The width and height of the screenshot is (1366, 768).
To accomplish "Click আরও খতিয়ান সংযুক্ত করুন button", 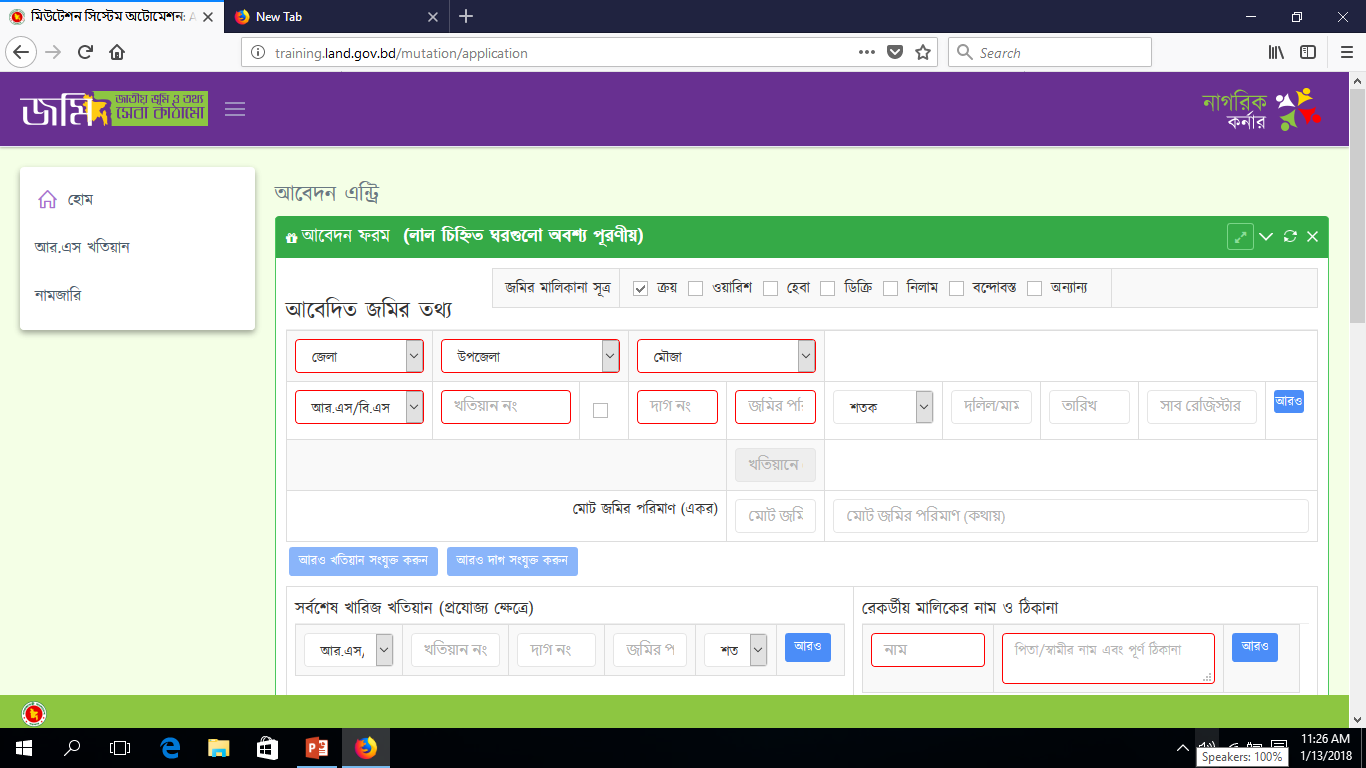I will (x=362, y=561).
